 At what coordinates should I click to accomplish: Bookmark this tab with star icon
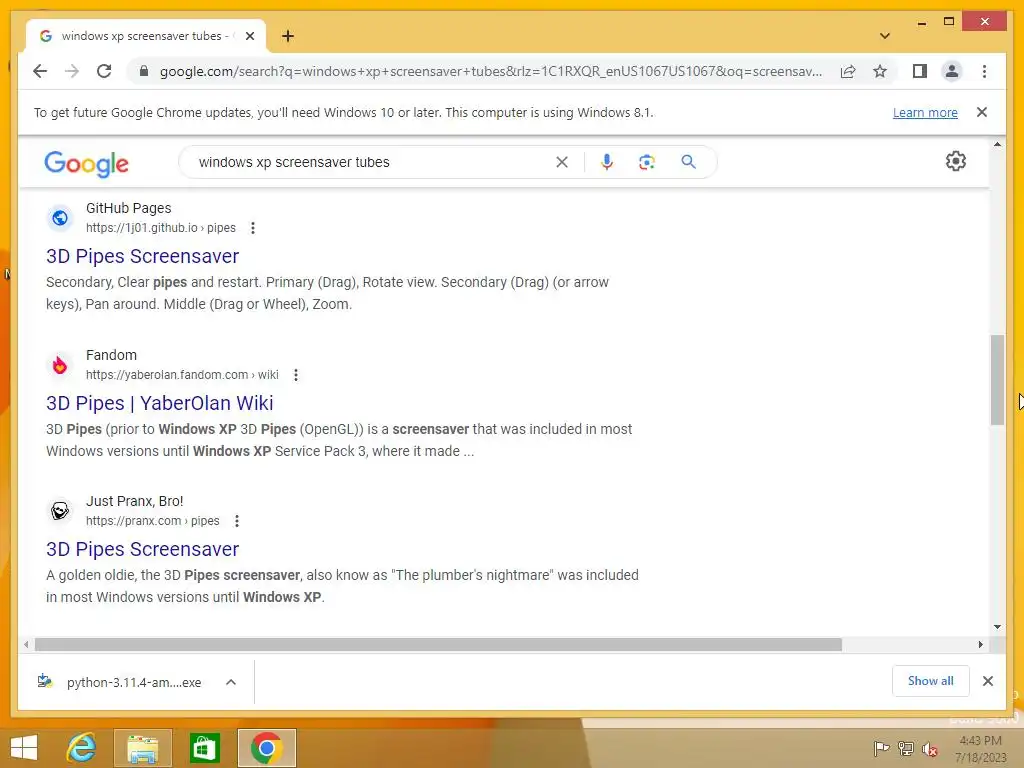coord(880,71)
